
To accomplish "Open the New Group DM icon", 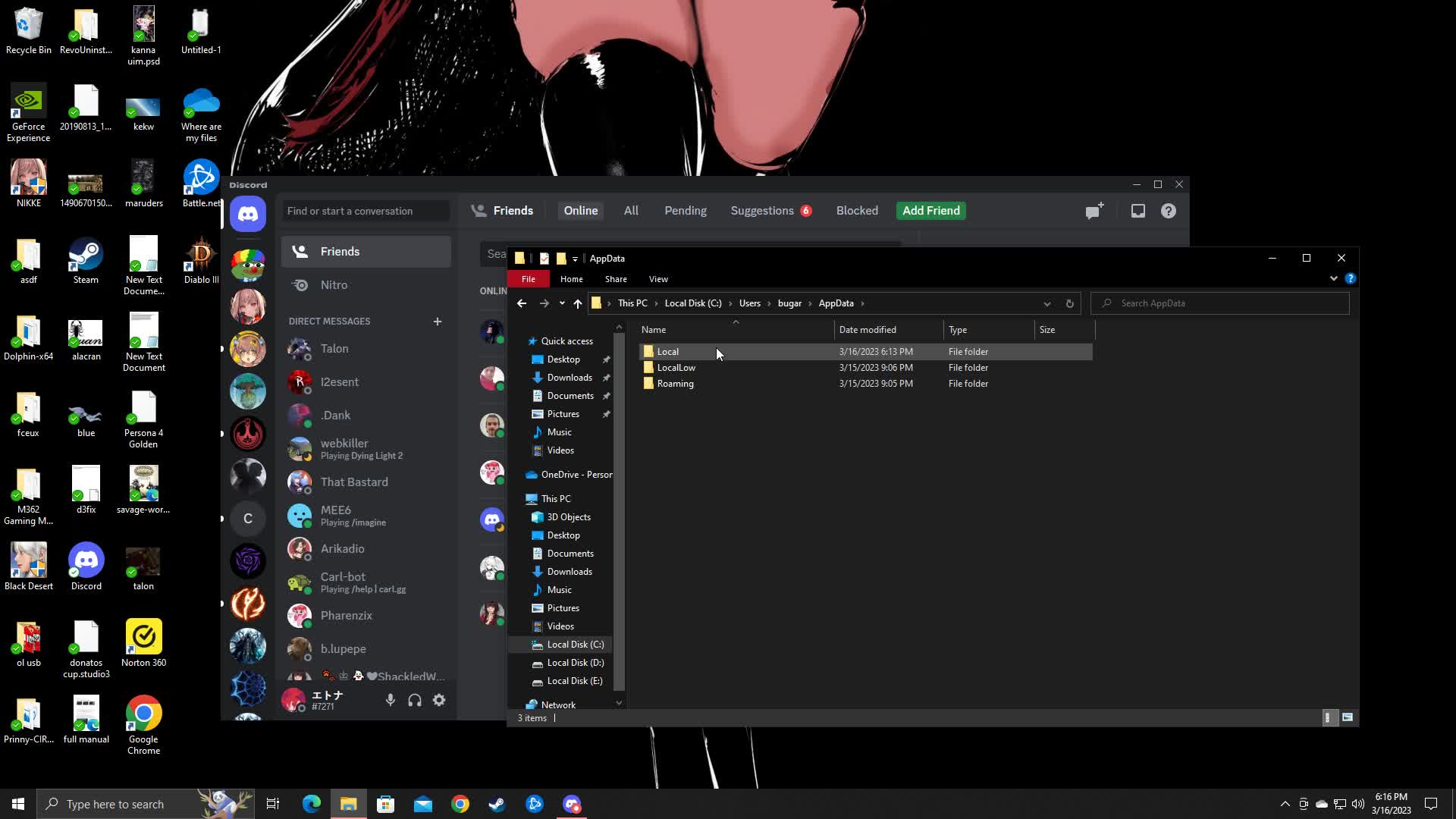I will [1094, 212].
